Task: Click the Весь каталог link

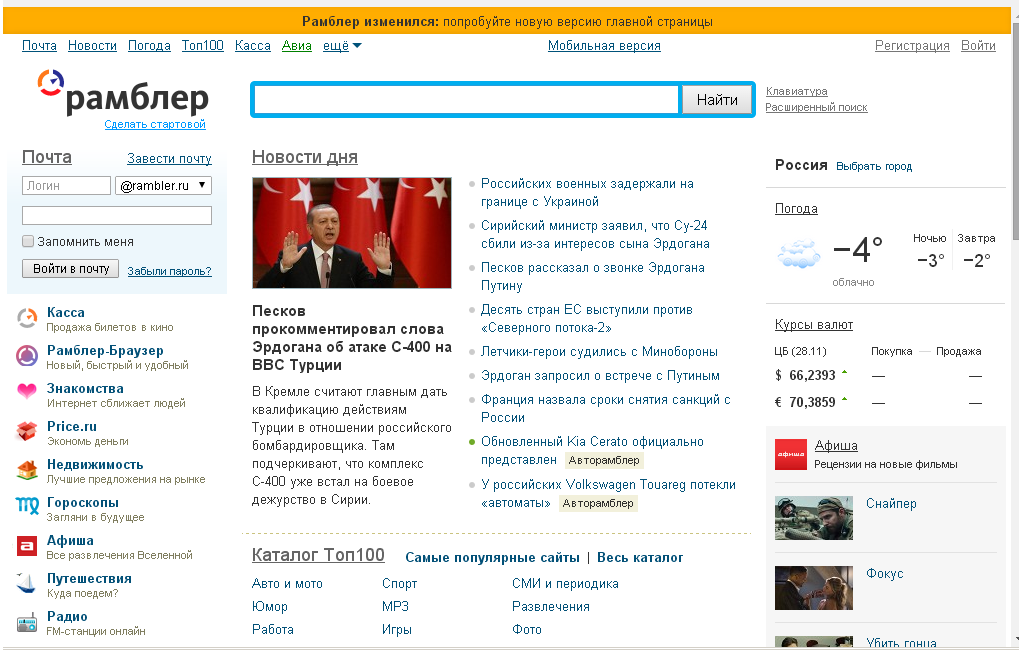Action: [x=640, y=558]
